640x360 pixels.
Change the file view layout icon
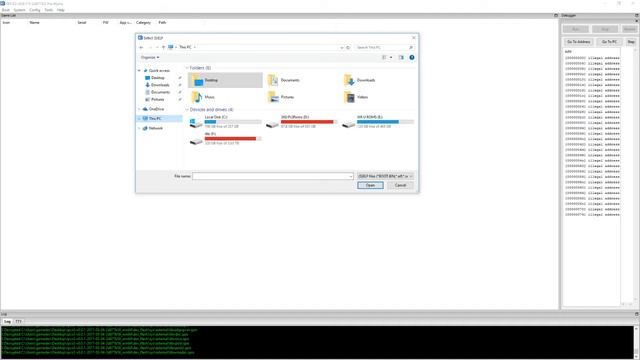(x=384, y=58)
